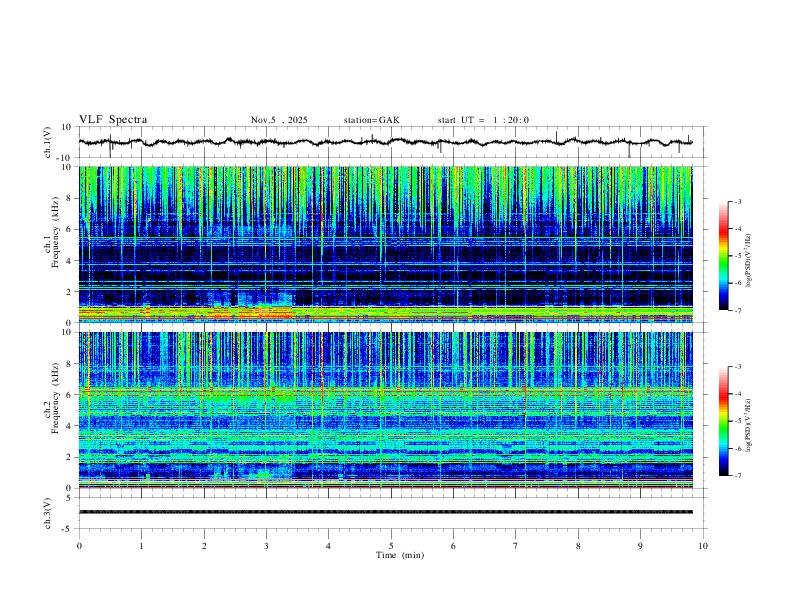The width and height of the screenshot is (792, 612).
Task: Click the "Time (min)" axis label
Action: [400, 555]
